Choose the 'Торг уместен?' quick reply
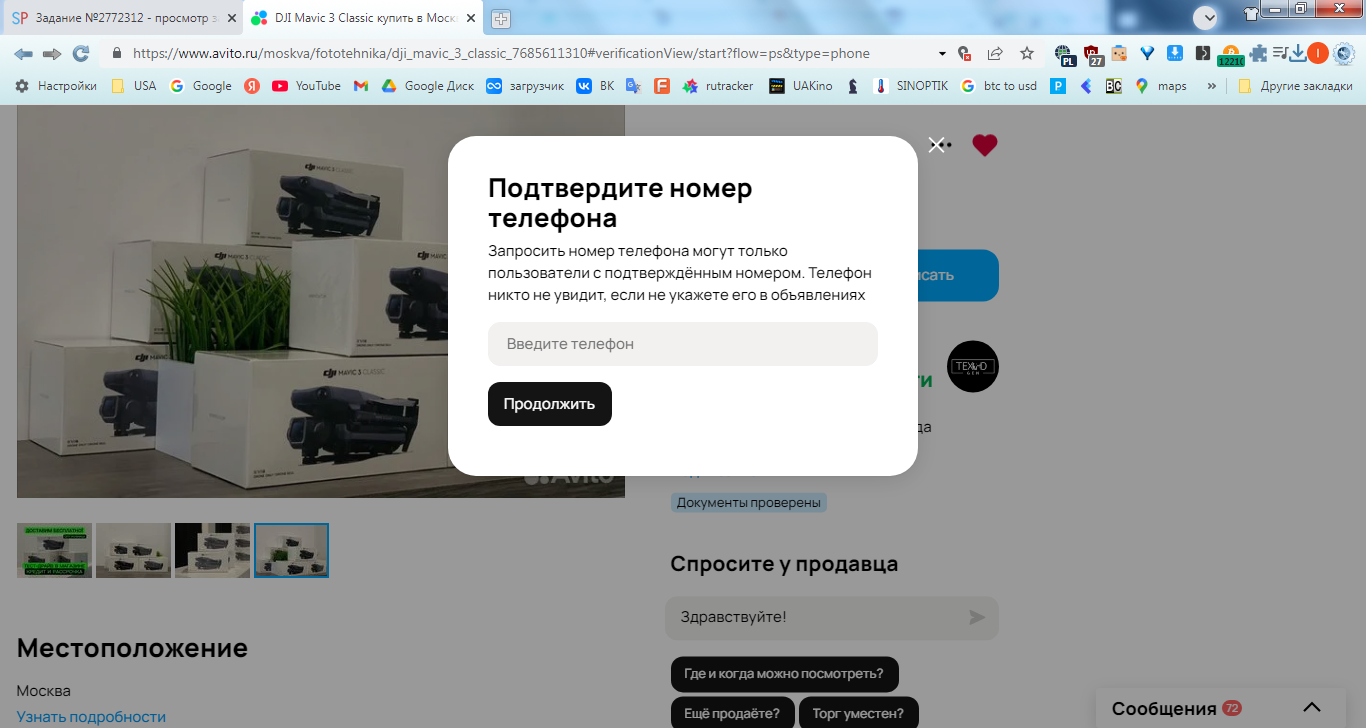The height and width of the screenshot is (728, 1366). pyautogui.click(x=858, y=712)
